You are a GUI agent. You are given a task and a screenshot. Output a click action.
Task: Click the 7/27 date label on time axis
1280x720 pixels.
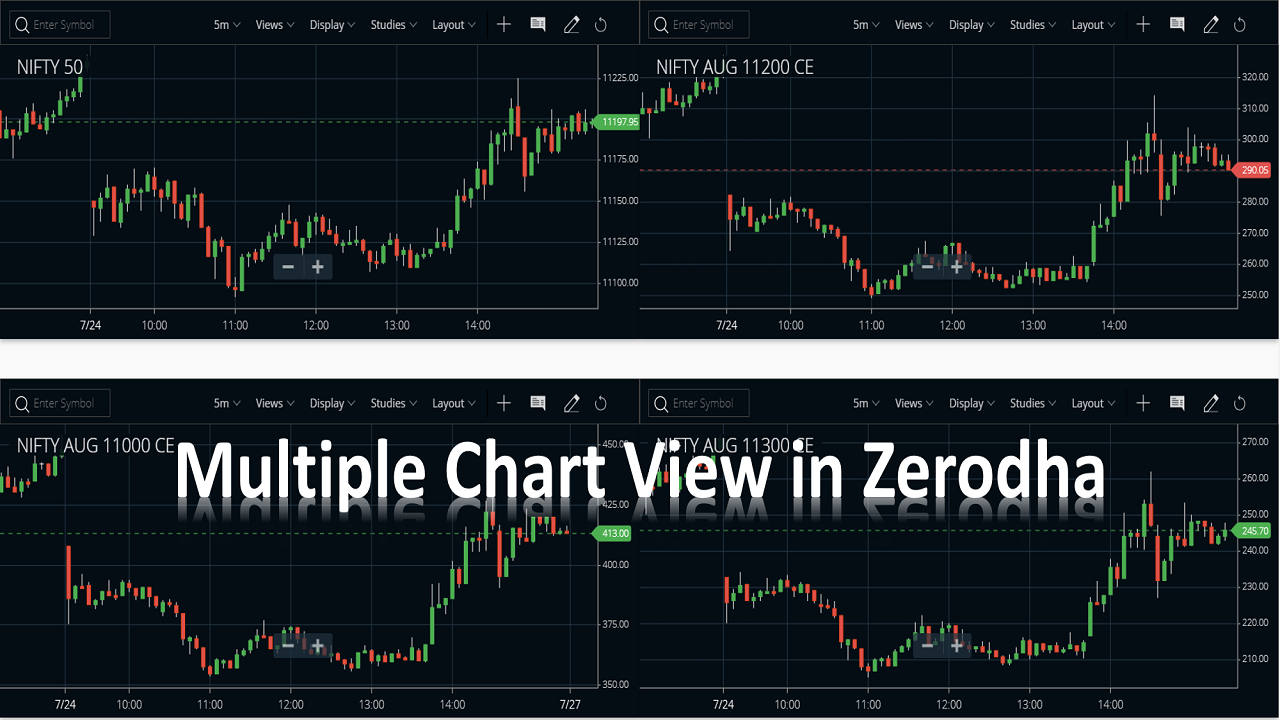569,704
